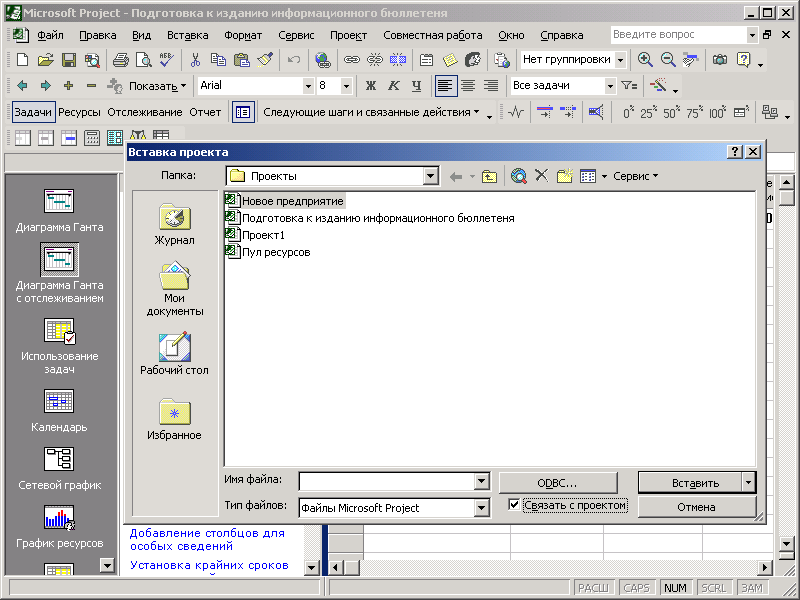
Task: Open the Вставить button dropdown arrow
Action: (748, 482)
